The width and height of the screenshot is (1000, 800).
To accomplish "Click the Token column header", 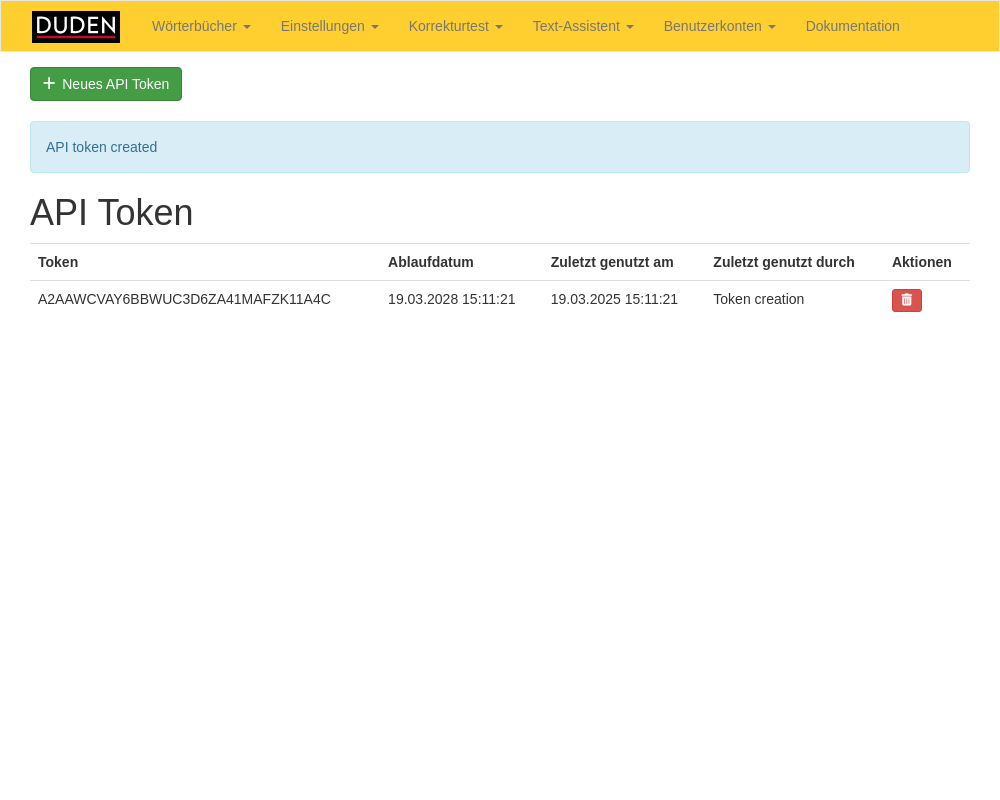I will click(58, 262).
